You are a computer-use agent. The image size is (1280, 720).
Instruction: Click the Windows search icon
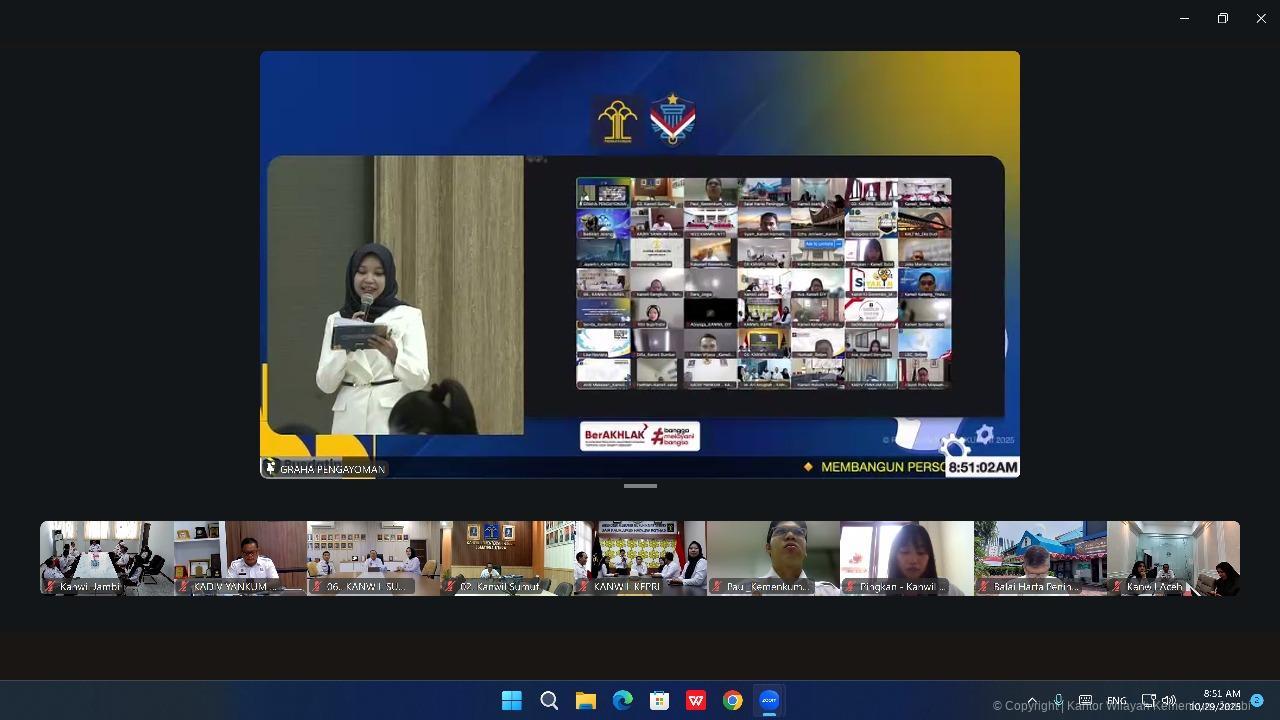pyautogui.click(x=549, y=700)
